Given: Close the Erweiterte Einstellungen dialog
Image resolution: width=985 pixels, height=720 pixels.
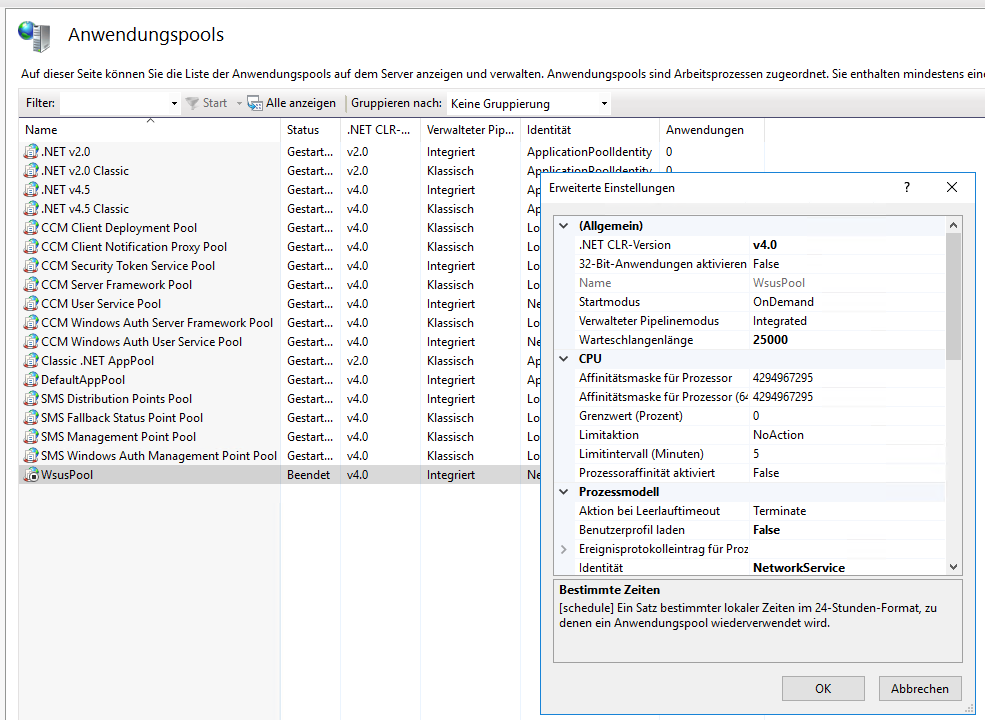Looking at the screenshot, I should coord(952,187).
